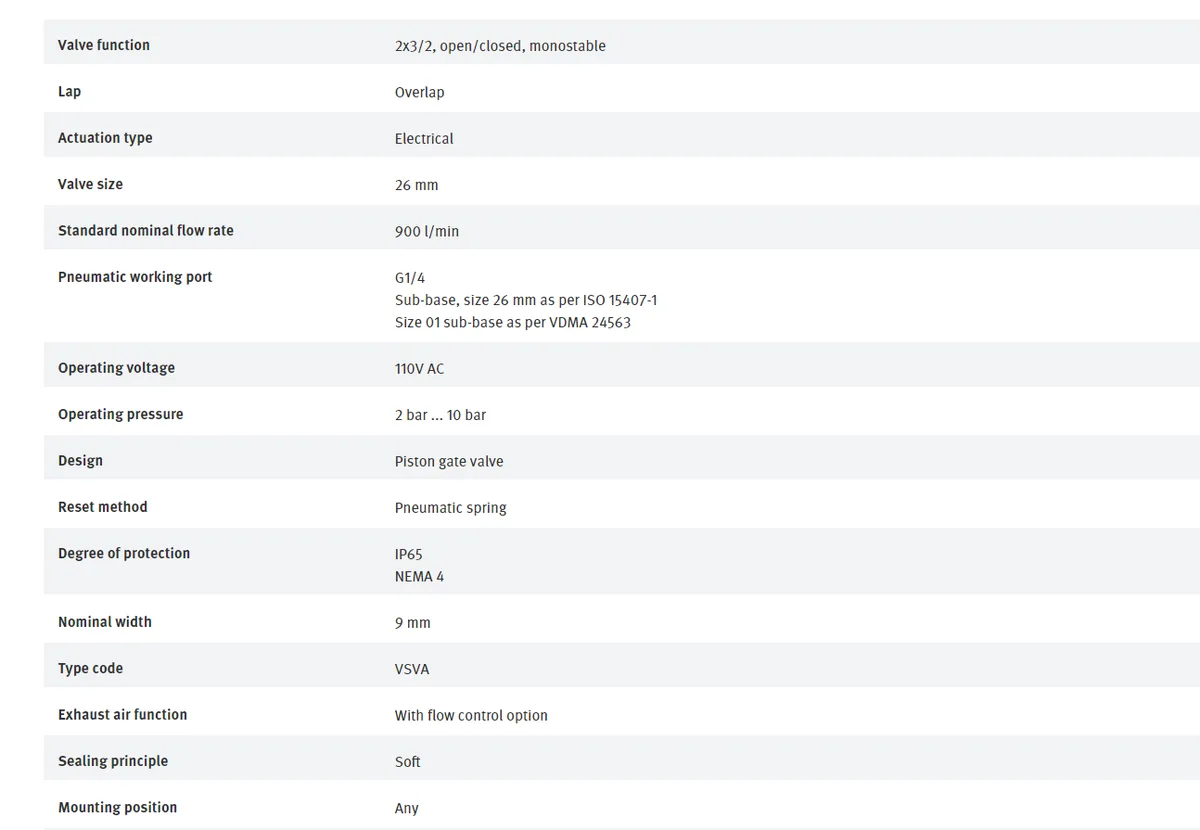Click the Lap row label
This screenshot has width=1200, height=830.
click(69, 92)
